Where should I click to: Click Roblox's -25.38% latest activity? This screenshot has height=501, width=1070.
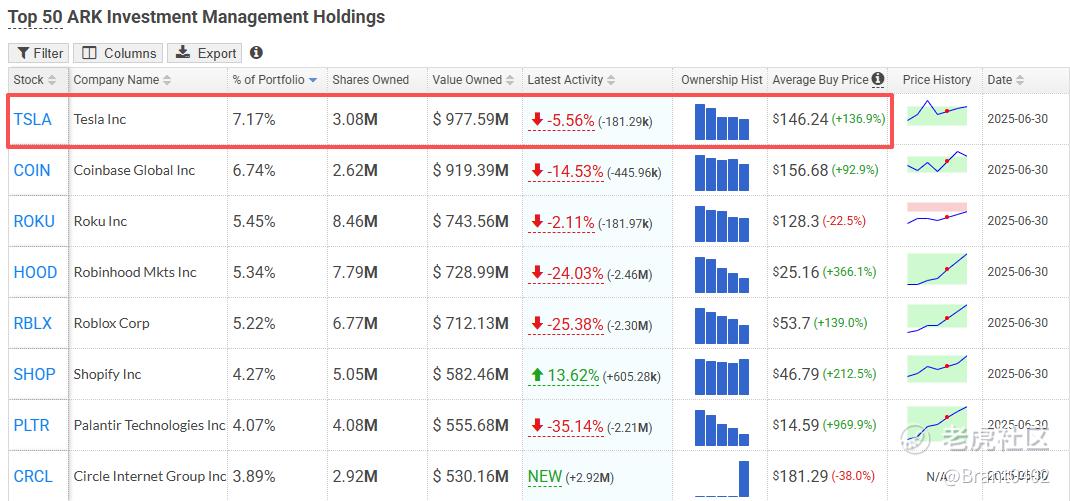(566, 324)
